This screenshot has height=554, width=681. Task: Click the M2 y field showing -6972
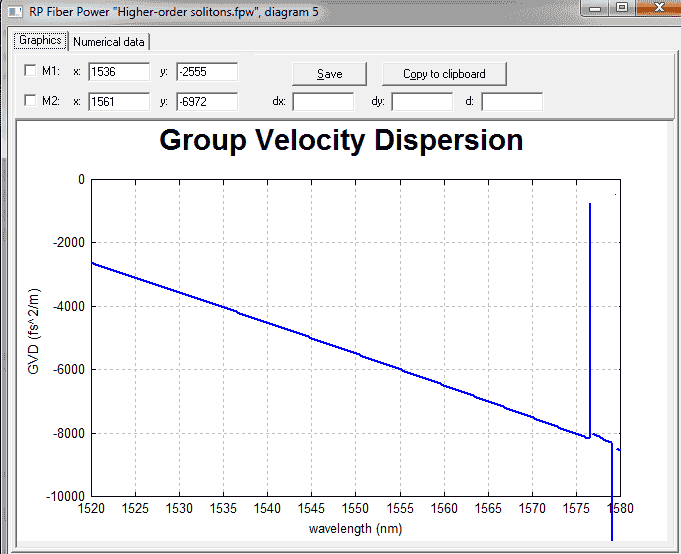pyautogui.click(x=207, y=102)
